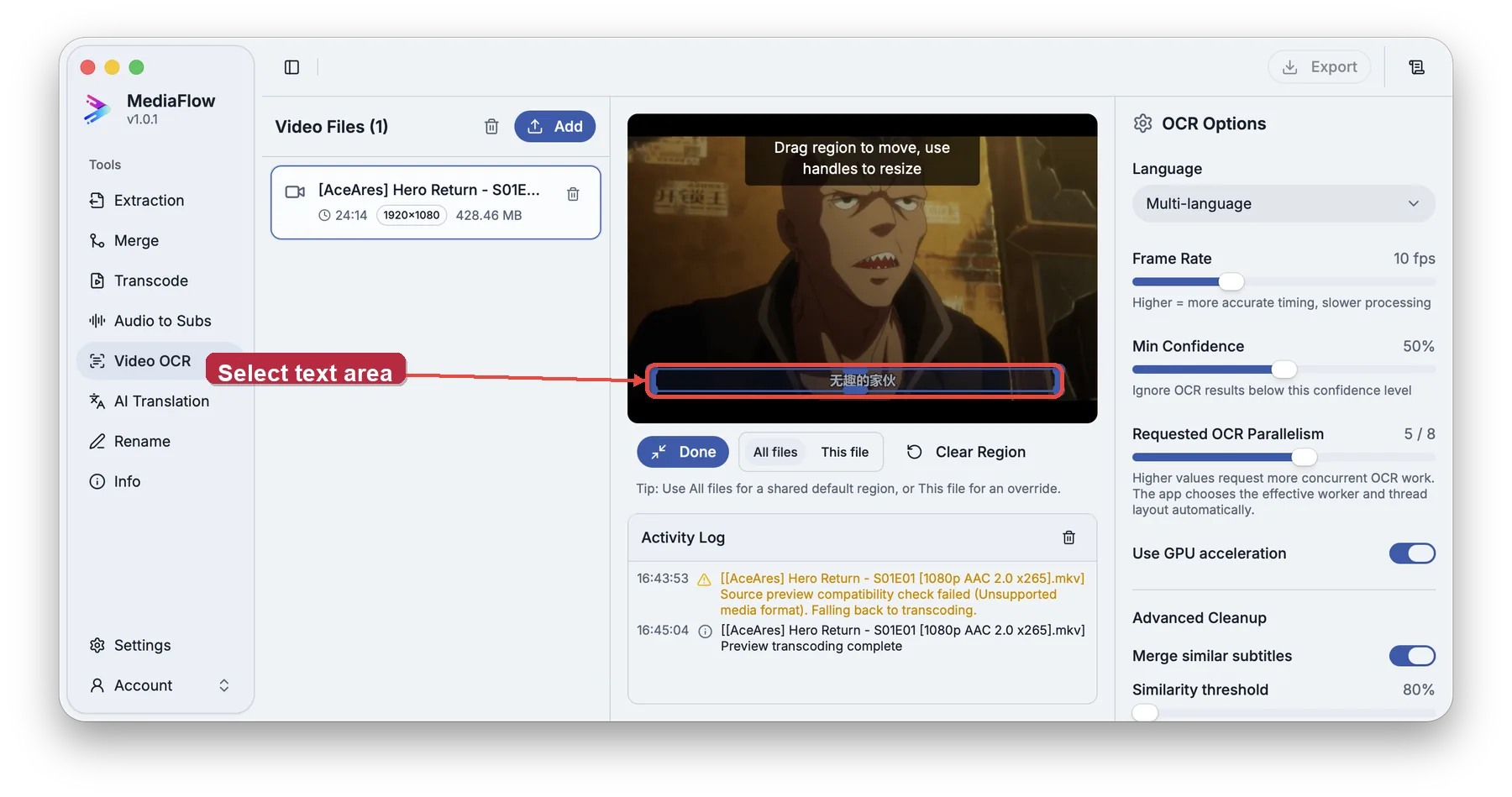Adjust the Min Confidence slider
The image size is (1512, 797).
pos(1284,370)
